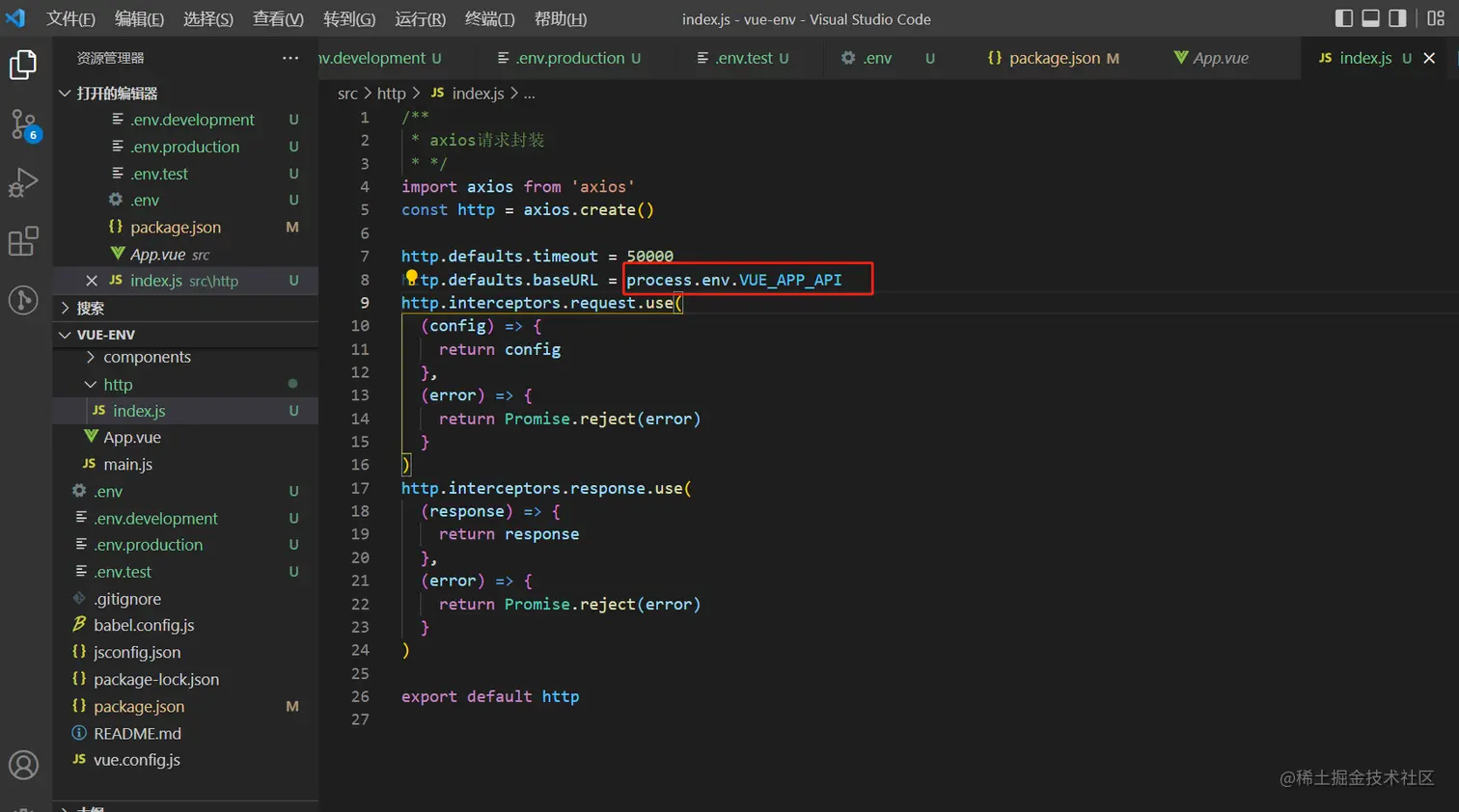
Task: Open package-lock.json file
Action: [185, 679]
